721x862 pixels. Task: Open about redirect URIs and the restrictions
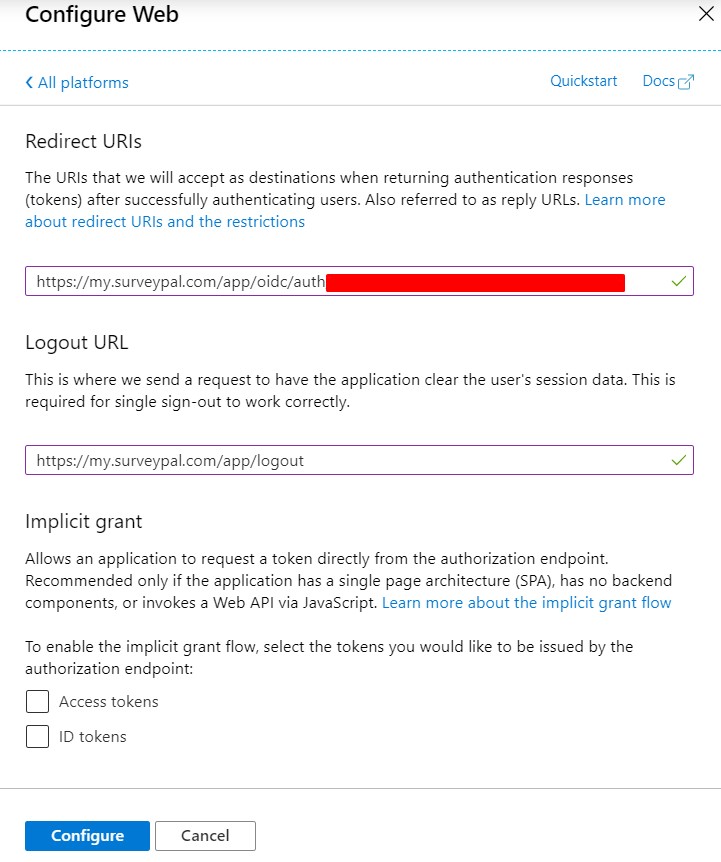tap(165, 222)
